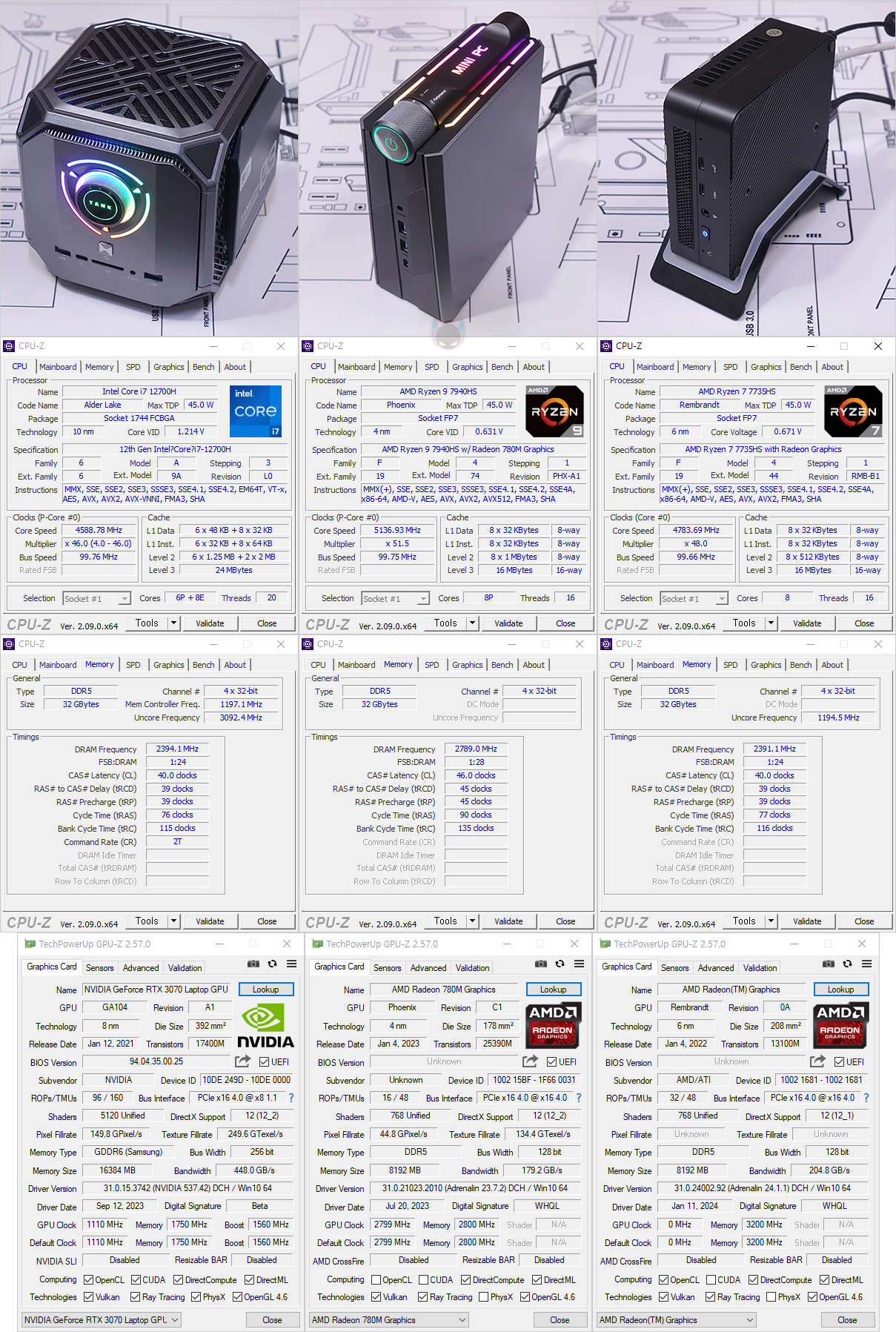
Task: Click the CPU-Z title bar icon of the Core i7 window
Action: click(x=9, y=346)
